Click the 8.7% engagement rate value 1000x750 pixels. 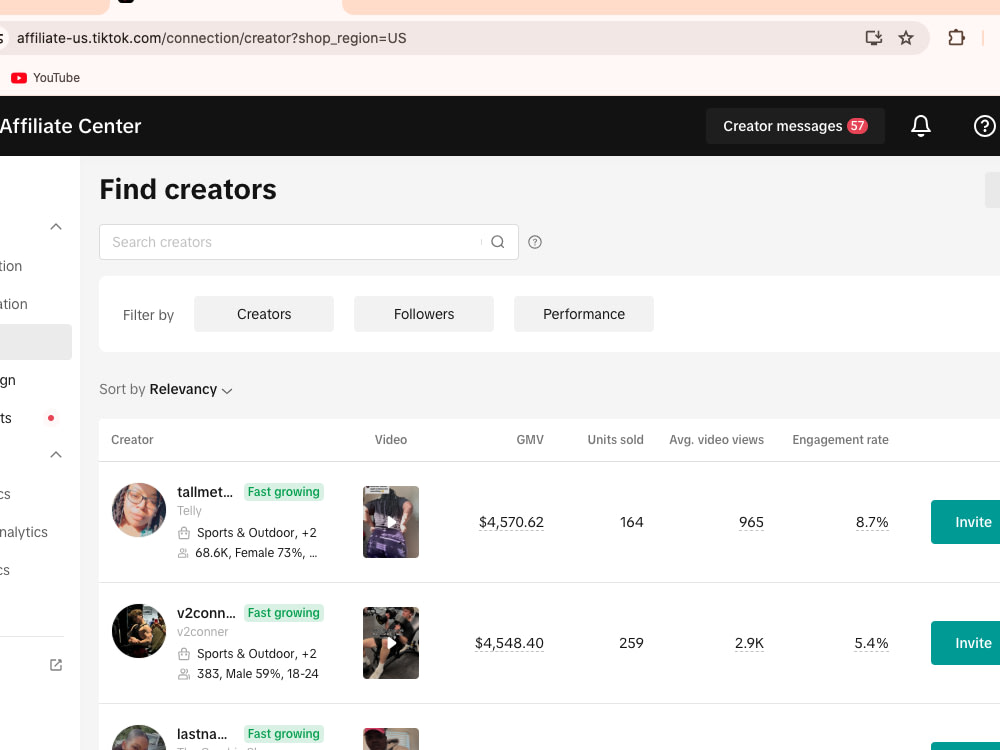(x=872, y=522)
